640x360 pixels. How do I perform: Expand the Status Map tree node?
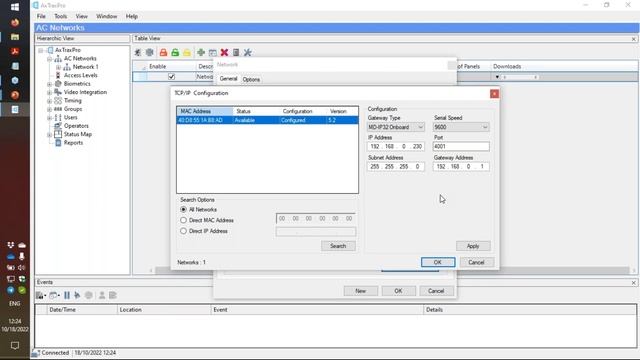[x=49, y=134]
